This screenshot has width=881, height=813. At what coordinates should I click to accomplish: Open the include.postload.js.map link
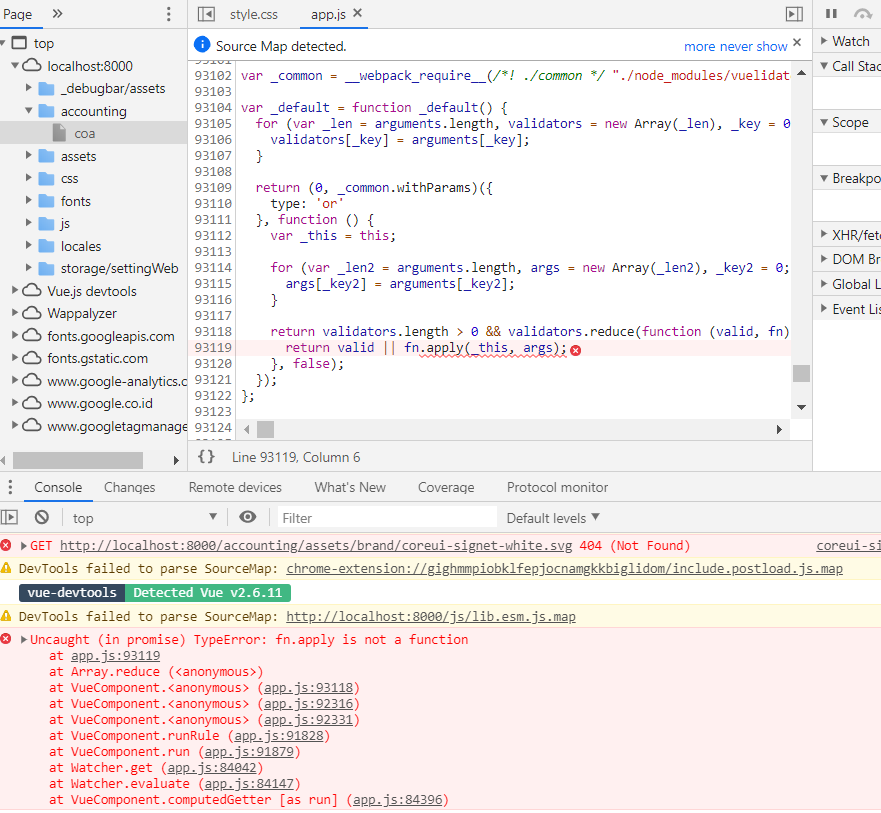coord(564,569)
